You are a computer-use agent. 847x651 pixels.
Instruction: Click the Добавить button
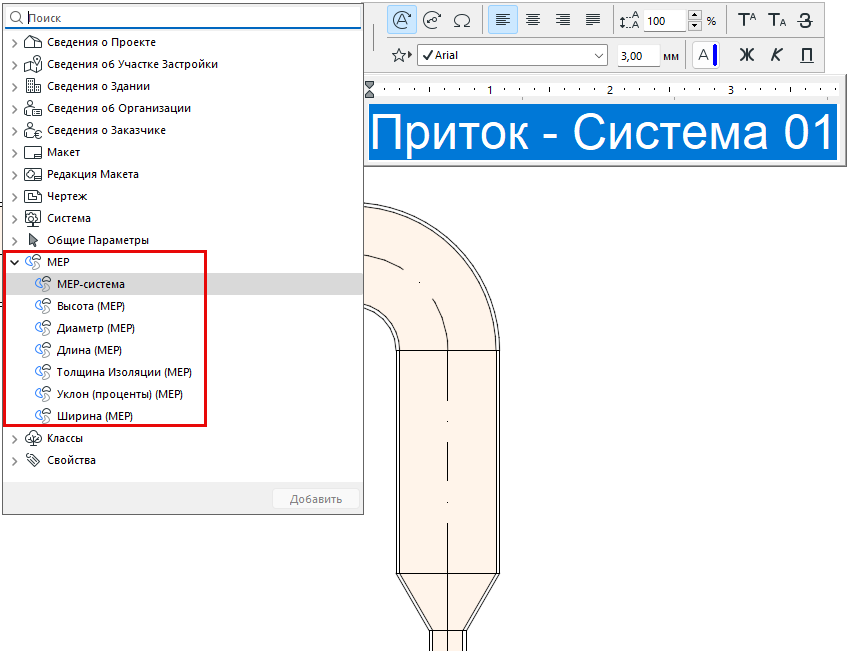(316, 499)
